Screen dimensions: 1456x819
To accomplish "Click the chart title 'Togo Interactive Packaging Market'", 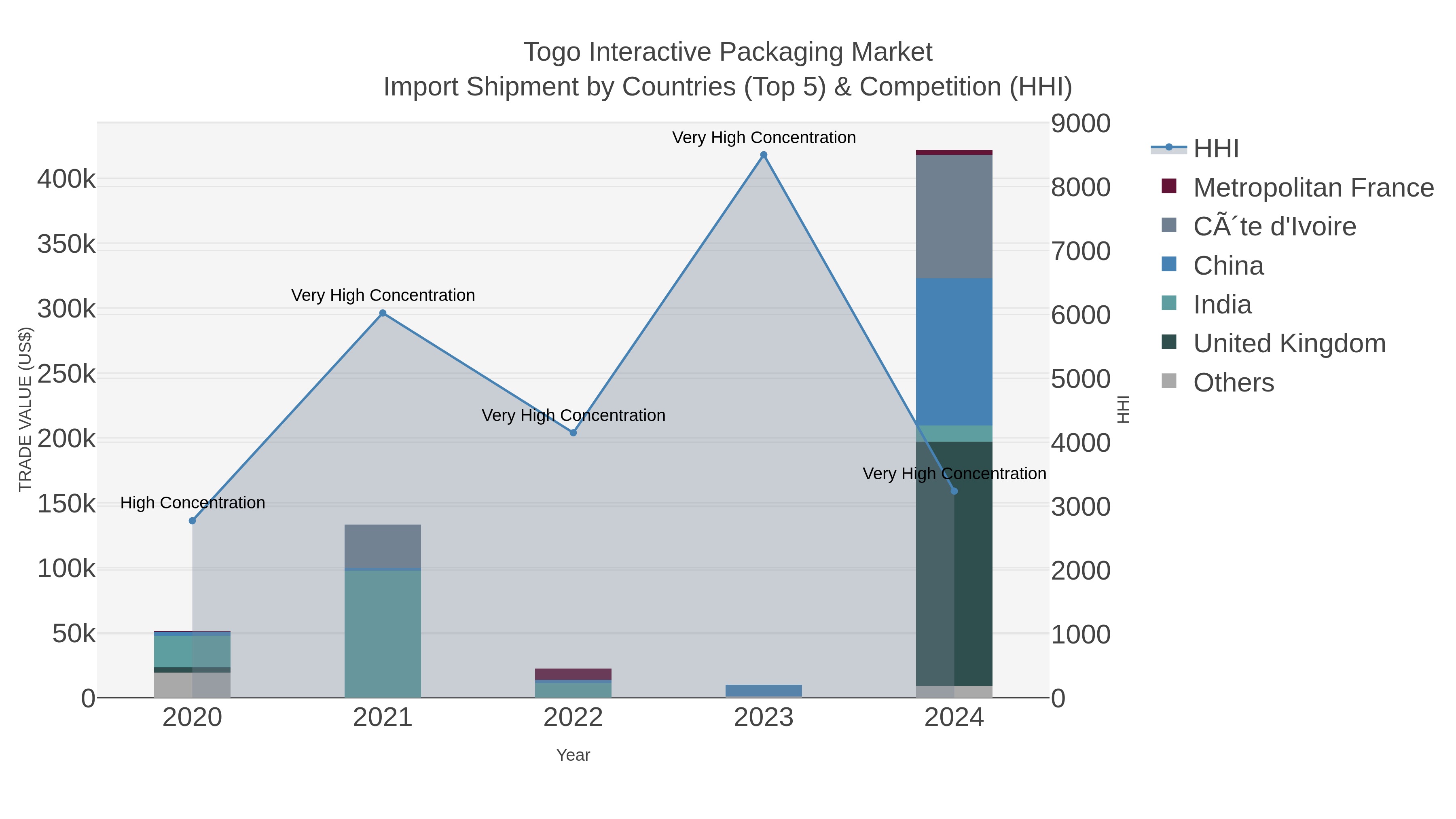I will (x=728, y=52).
